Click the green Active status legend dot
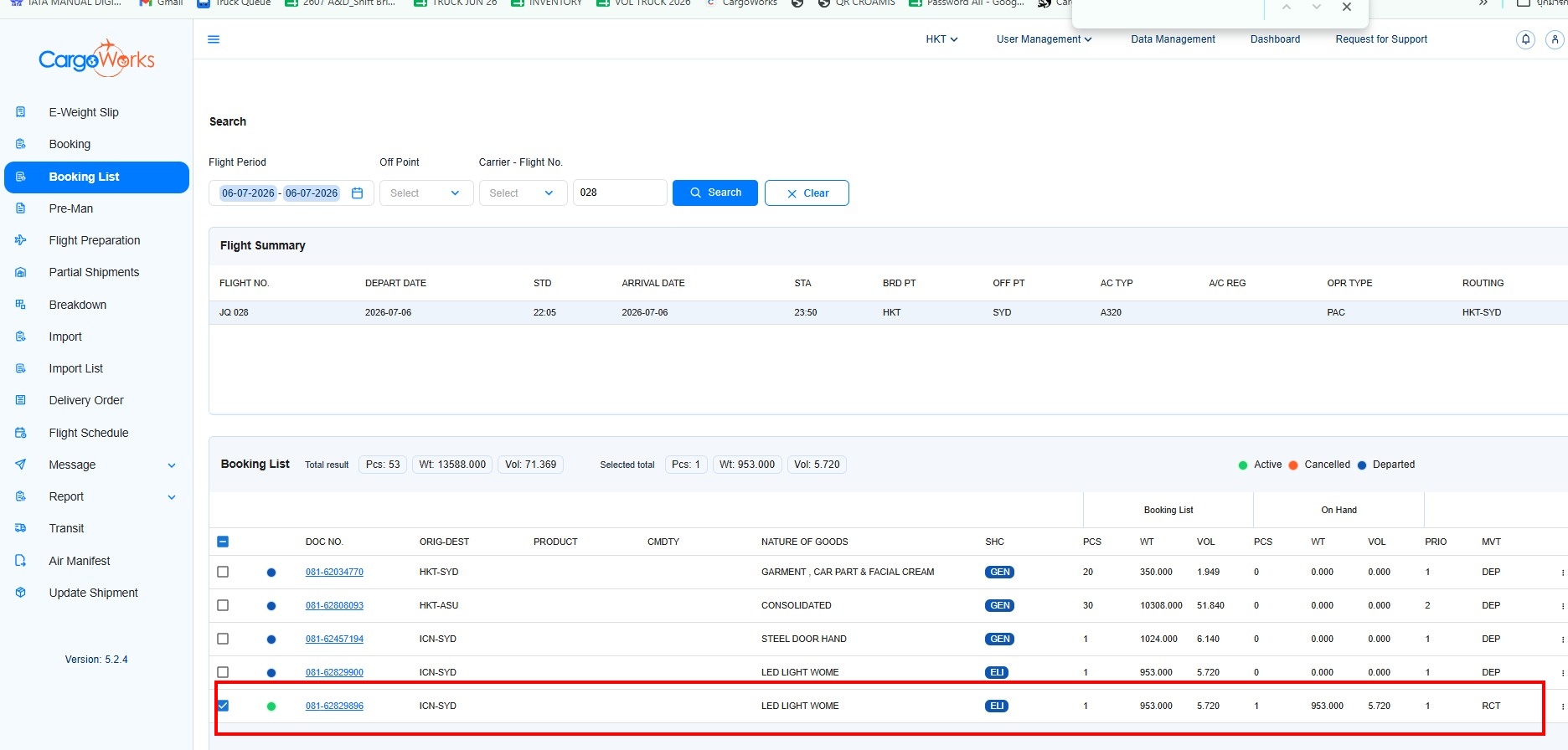Viewport: 1568px width, 750px height. (1243, 465)
